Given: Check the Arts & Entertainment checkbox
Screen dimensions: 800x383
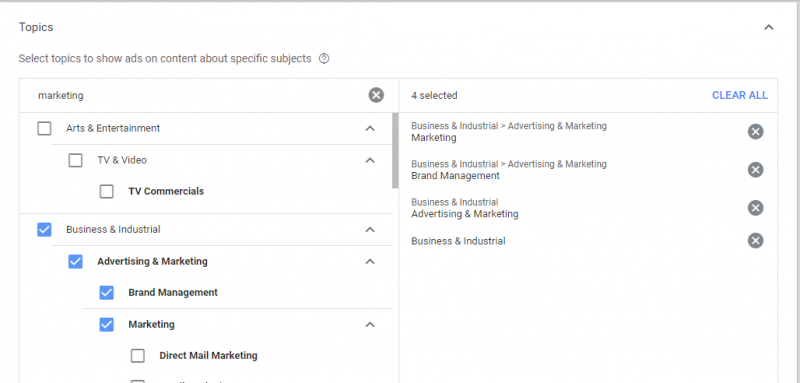Looking at the screenshot, I should coord(44,129).
